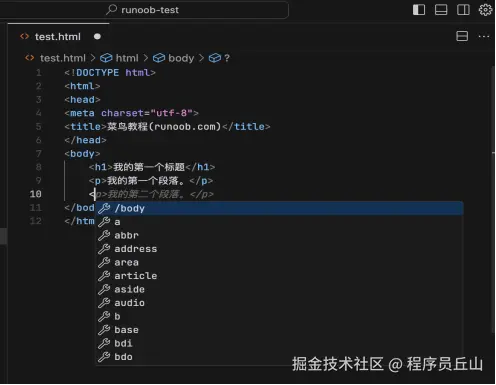This screenshot has height=385, width=496.
Task: Click the wrench icon beside address
Action: (104, 249)
